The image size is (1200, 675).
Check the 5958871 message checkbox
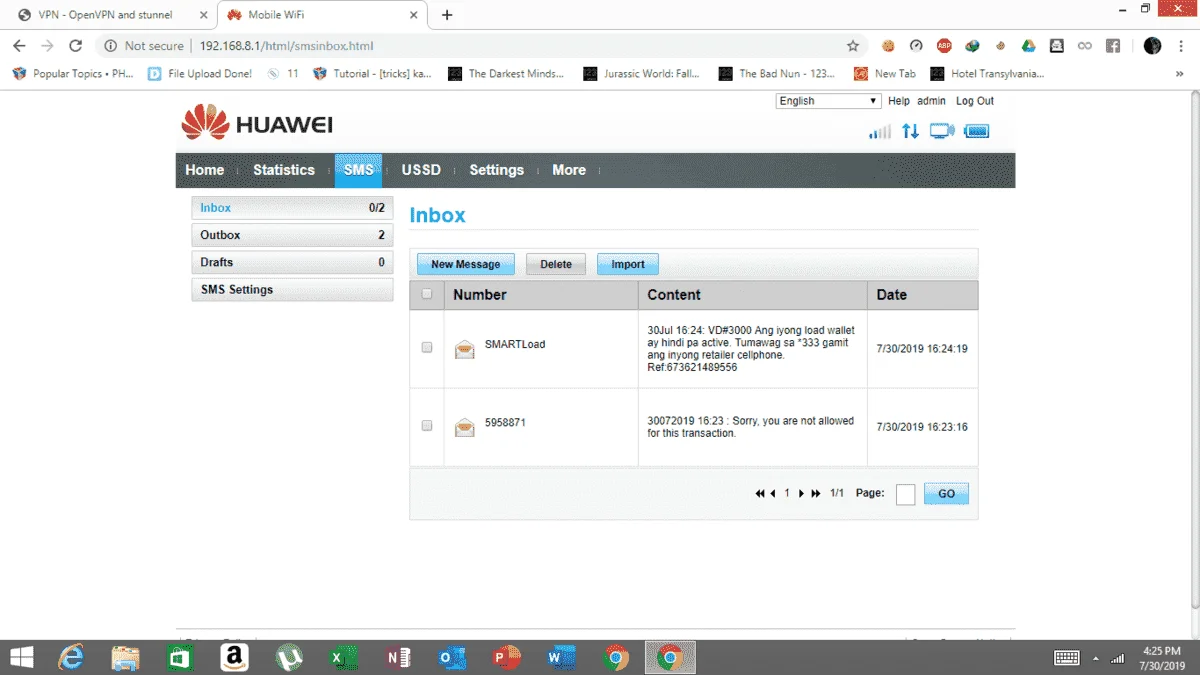pos(427,425)
